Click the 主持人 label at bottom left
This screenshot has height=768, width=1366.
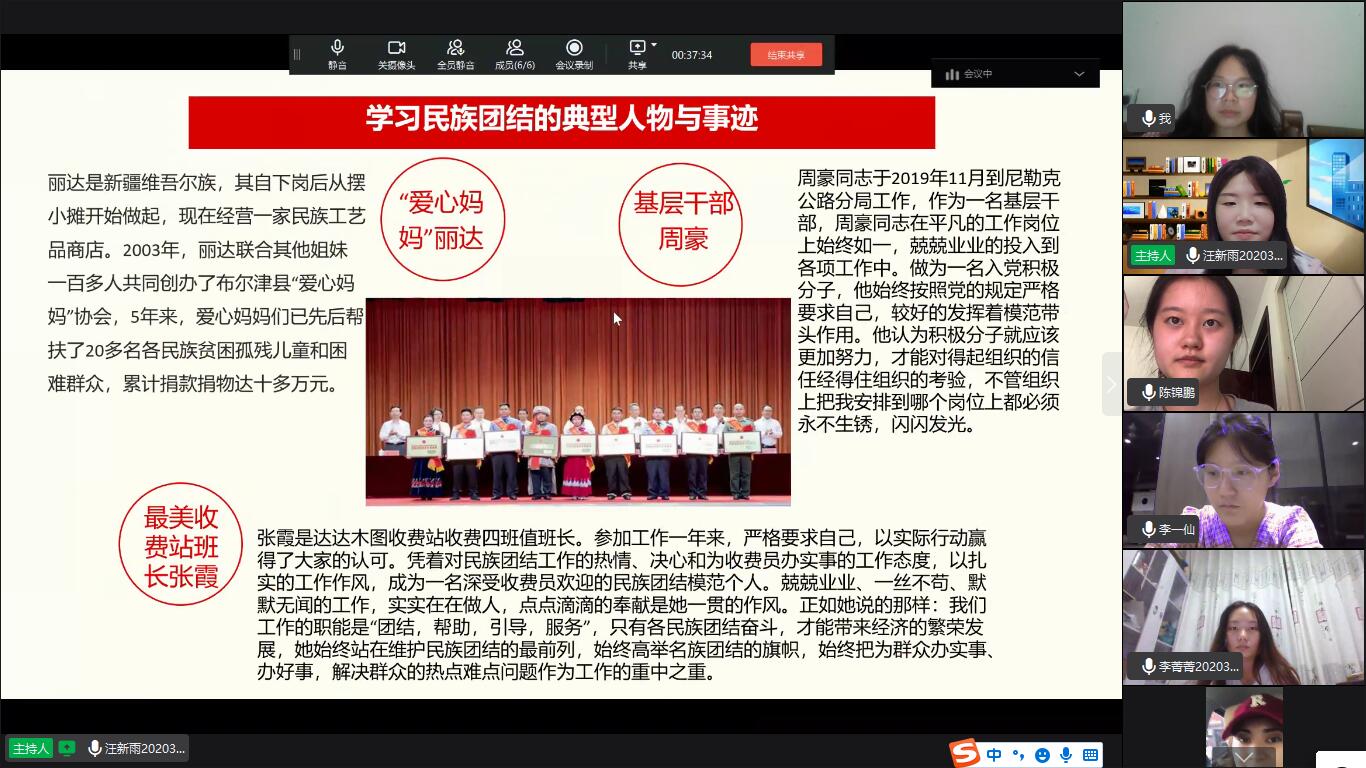30,748
